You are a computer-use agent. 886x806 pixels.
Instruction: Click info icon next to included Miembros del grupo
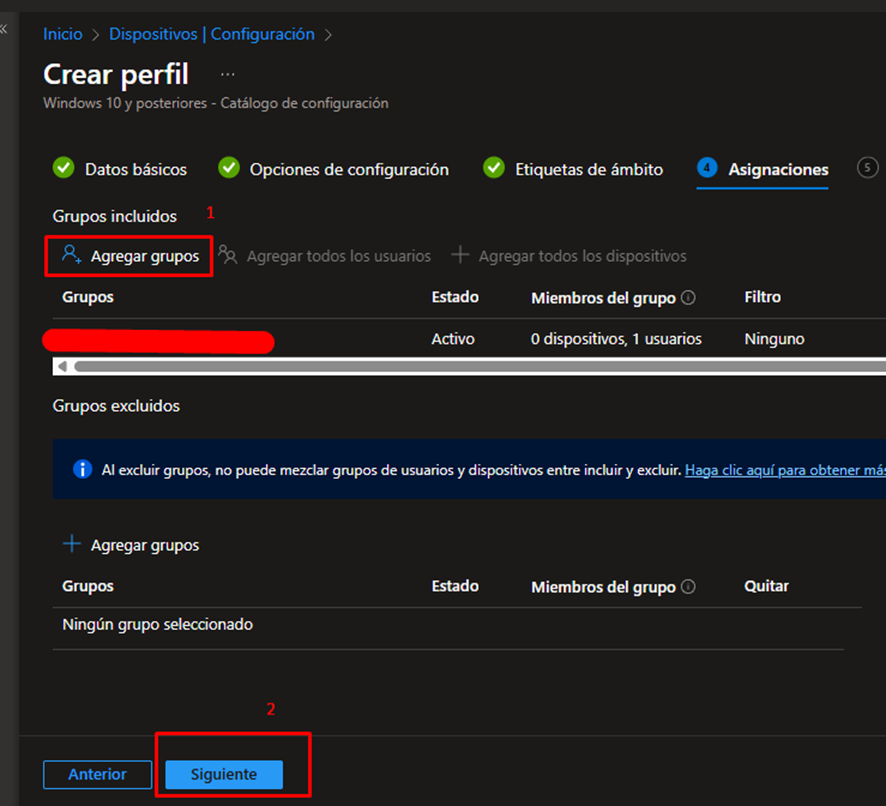688,298
